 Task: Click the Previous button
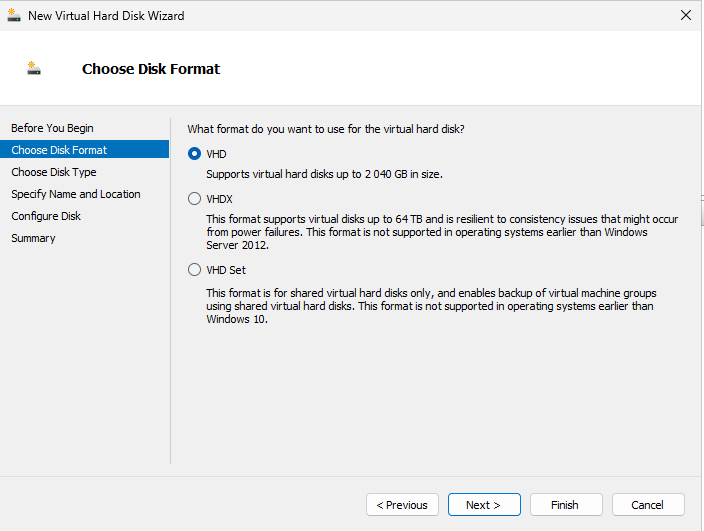[x=402, y=505]
